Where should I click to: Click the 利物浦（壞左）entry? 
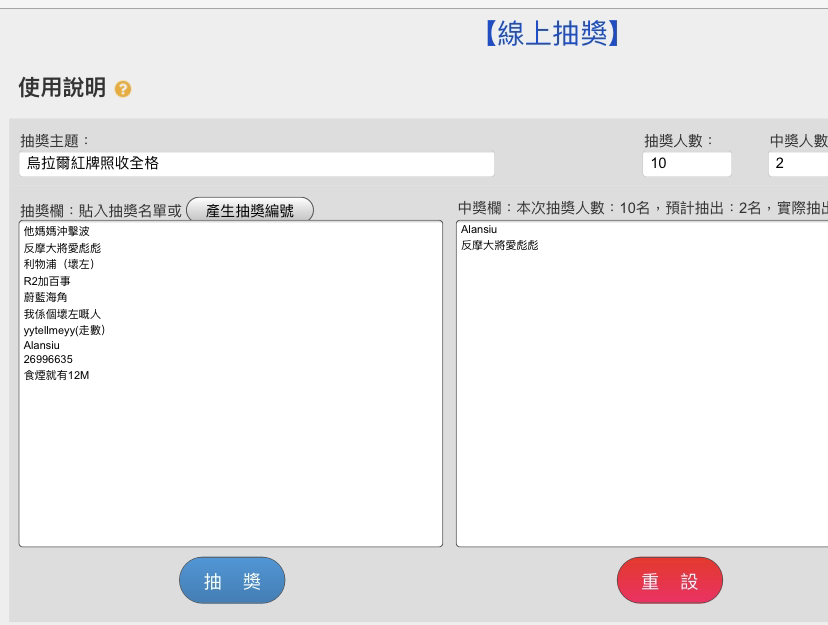tap(59, 264)
